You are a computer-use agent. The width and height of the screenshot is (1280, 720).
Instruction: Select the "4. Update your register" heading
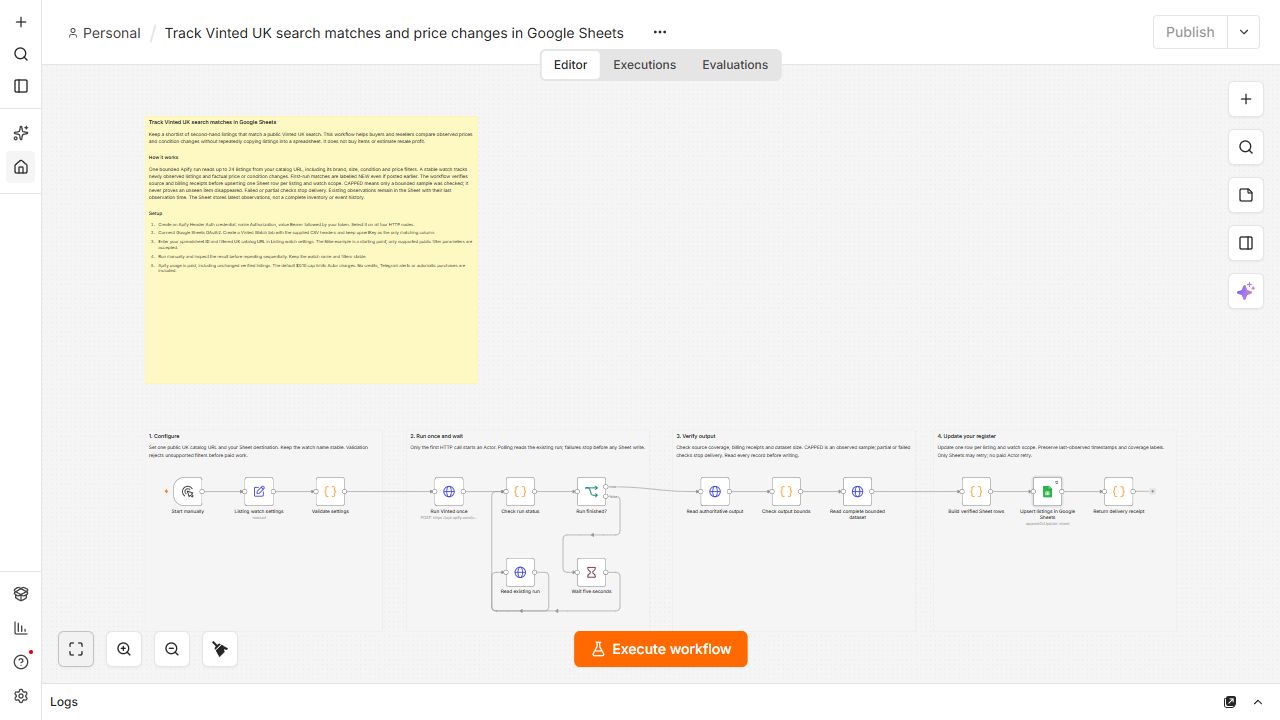(x=968, y=436)
